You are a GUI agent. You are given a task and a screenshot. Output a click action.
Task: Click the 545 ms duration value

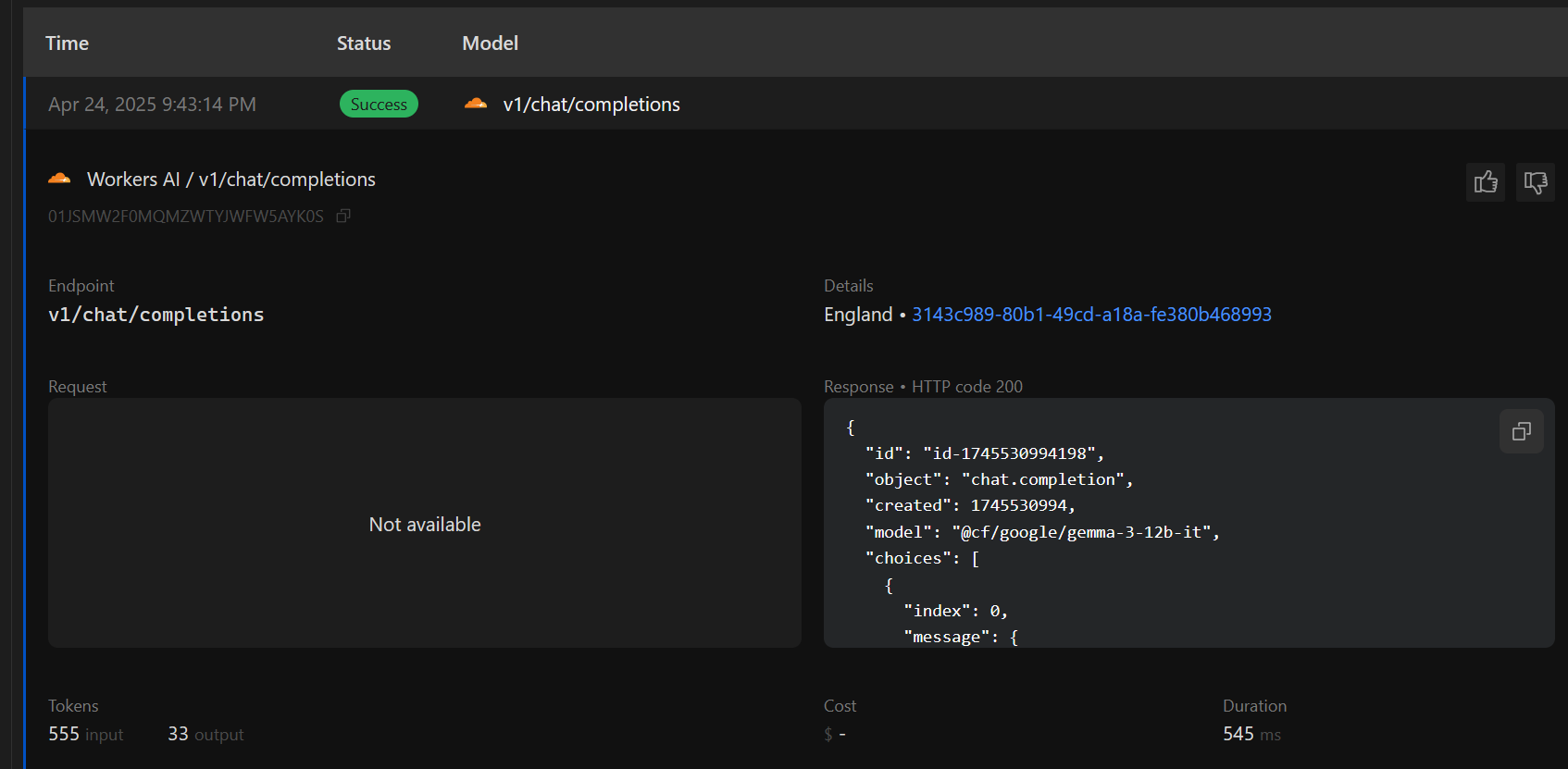[x=1238, y=734]
